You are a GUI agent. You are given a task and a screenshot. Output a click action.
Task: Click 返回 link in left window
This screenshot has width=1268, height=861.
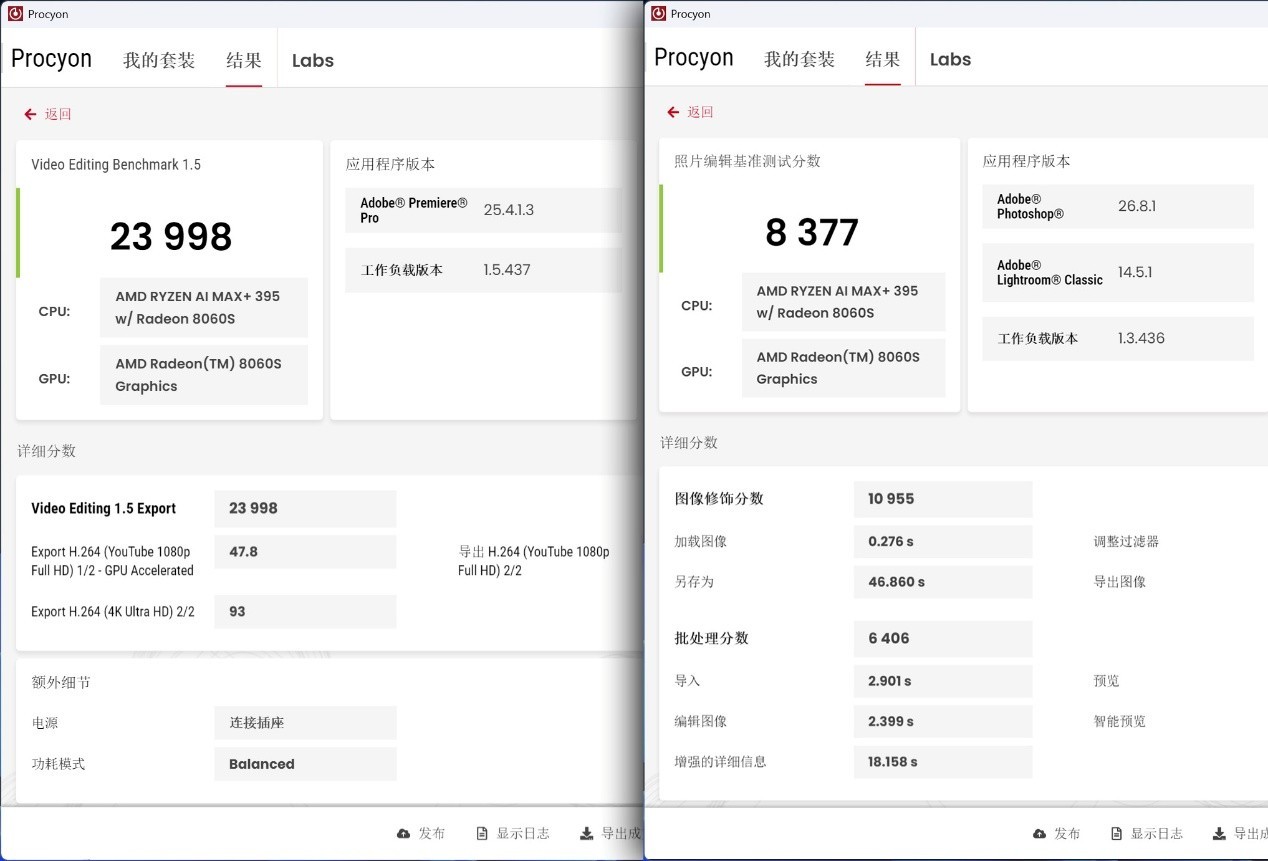click(58, 114)
